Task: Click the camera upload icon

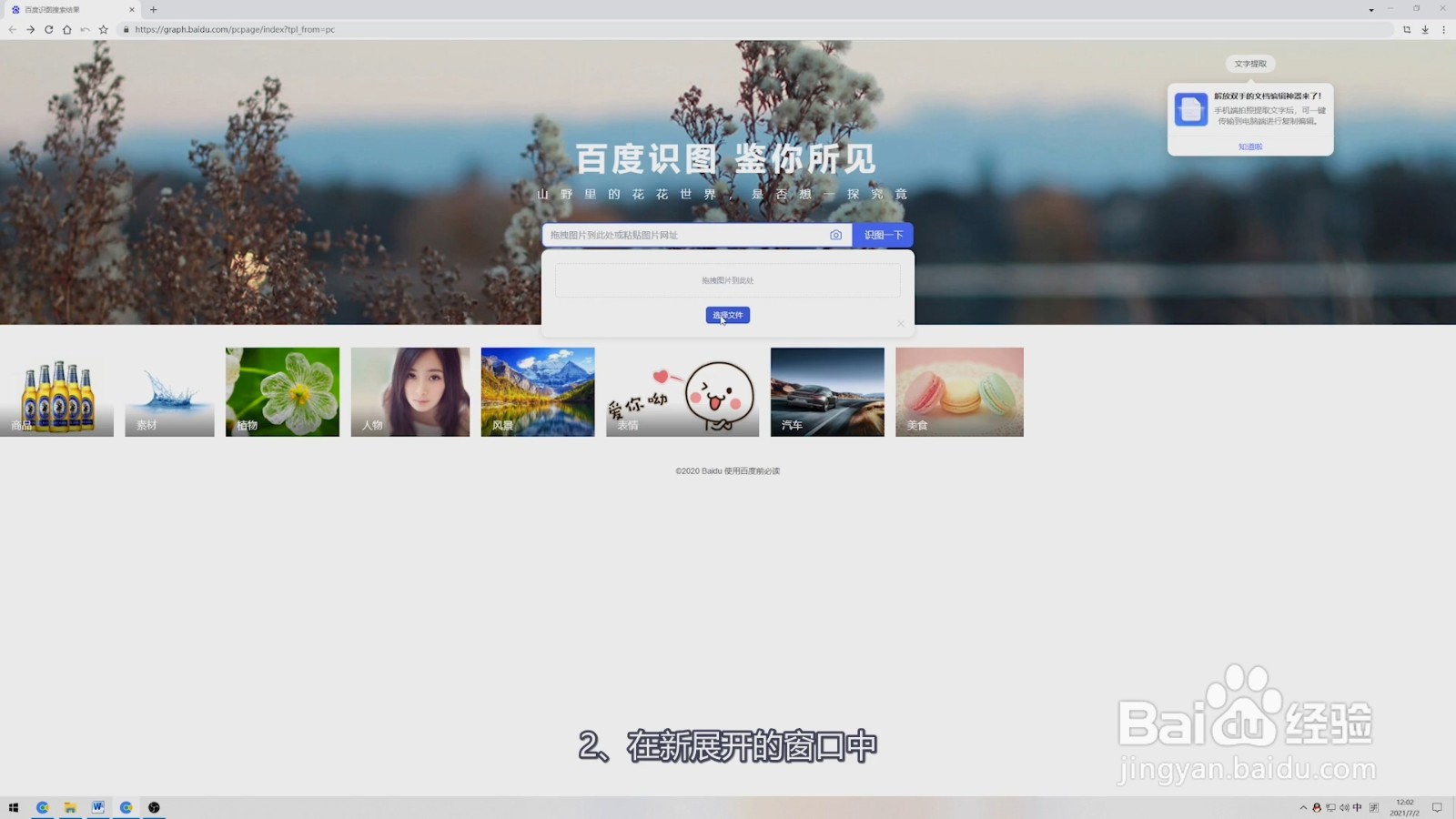Action: pos(835,235)
